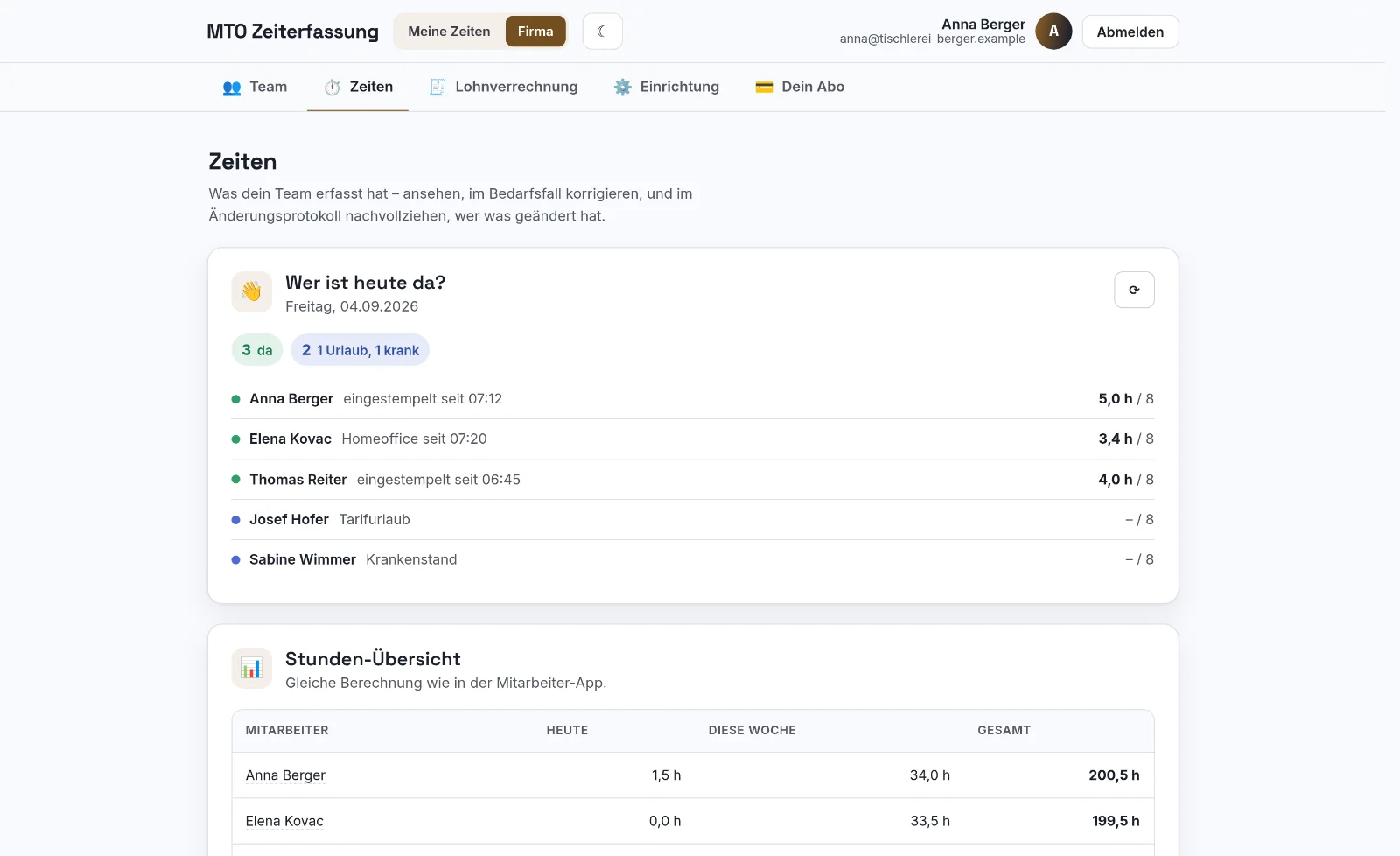
Task: Select the Josef Hofer Tarifurlaub row
Action: [692, 520]
